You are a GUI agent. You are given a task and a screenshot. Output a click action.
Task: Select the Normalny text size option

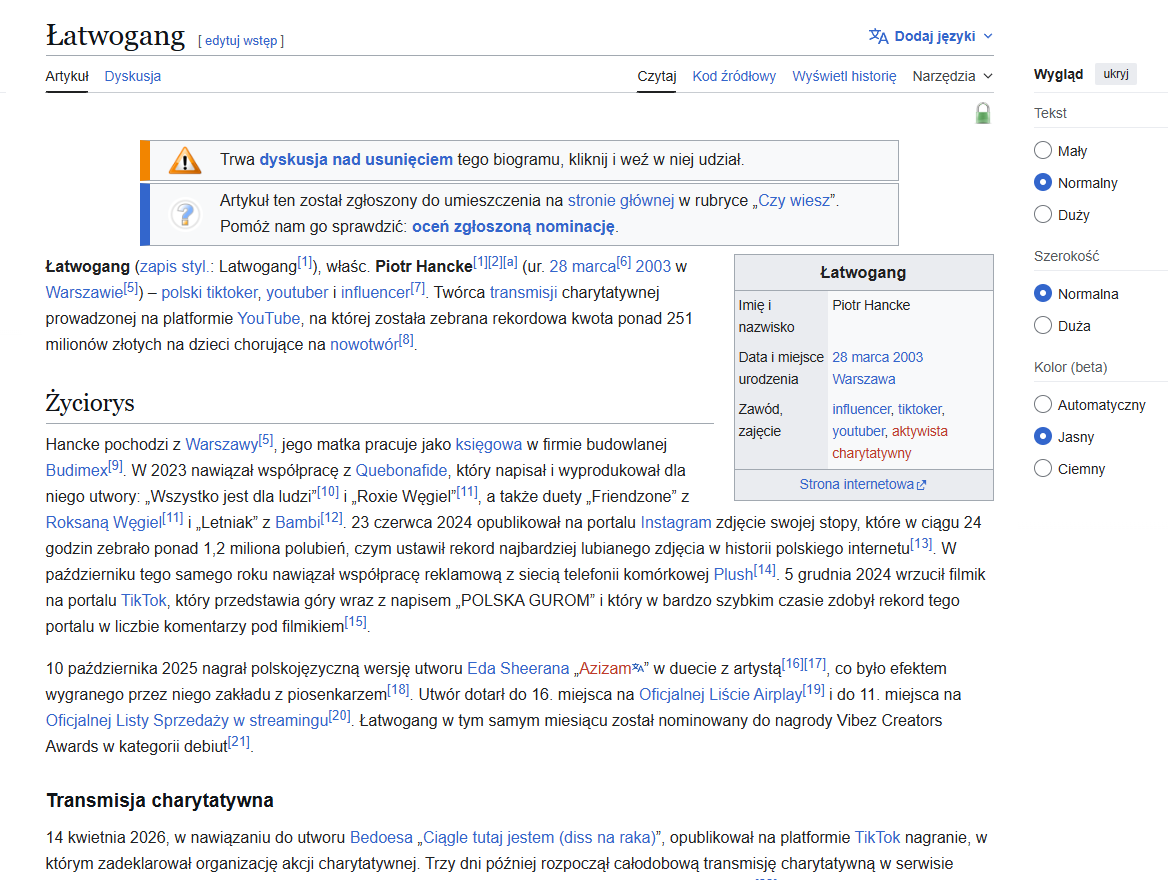pyautogui.click(x=1043, y=183)
